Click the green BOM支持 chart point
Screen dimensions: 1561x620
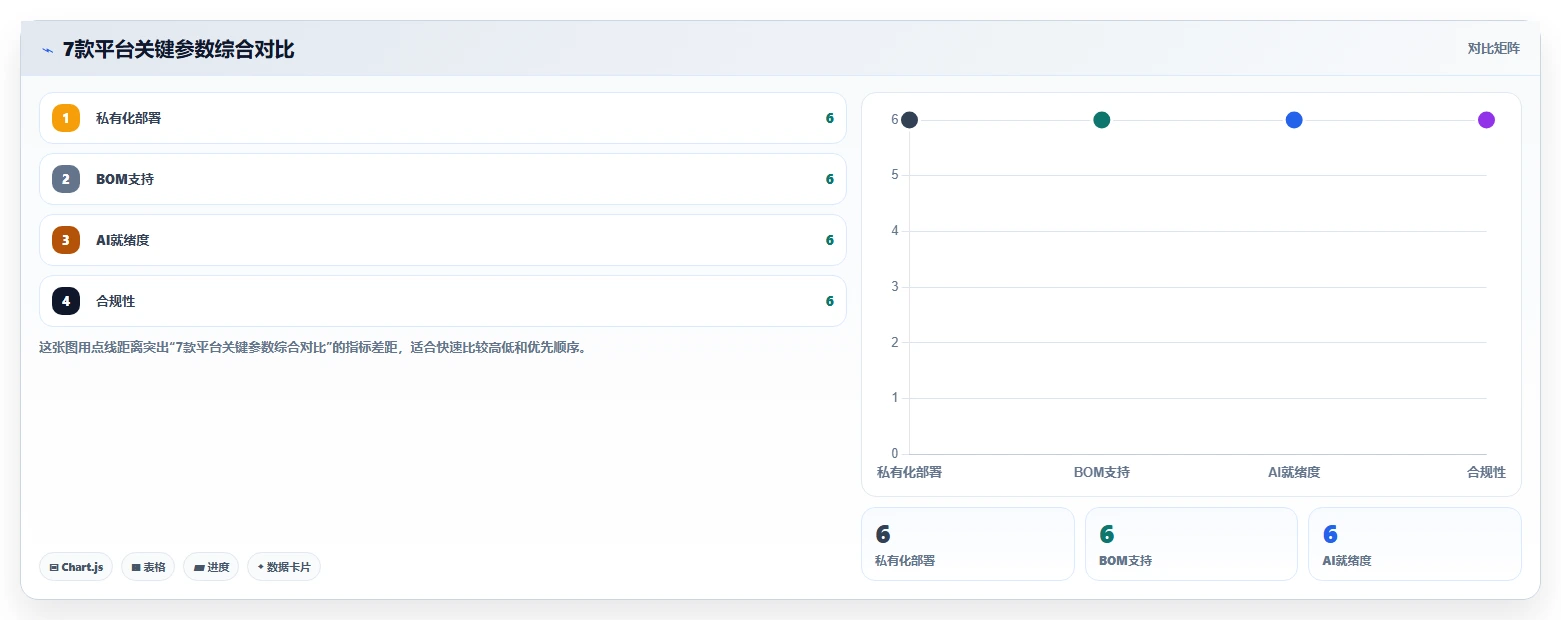click(1102, 120)
